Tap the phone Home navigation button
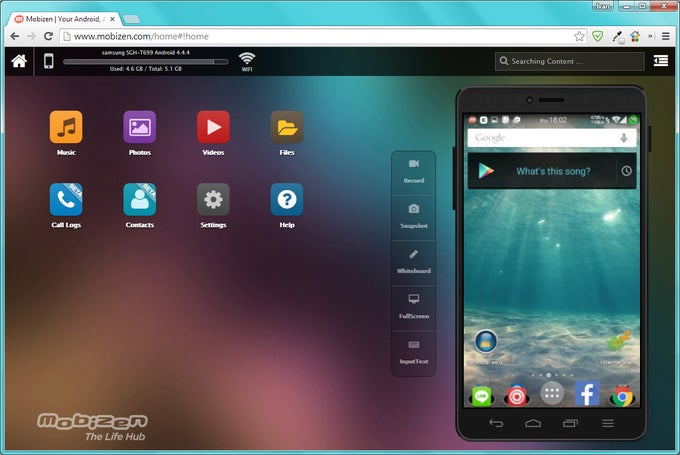This screenshot has height=455, width=680. 533,423
